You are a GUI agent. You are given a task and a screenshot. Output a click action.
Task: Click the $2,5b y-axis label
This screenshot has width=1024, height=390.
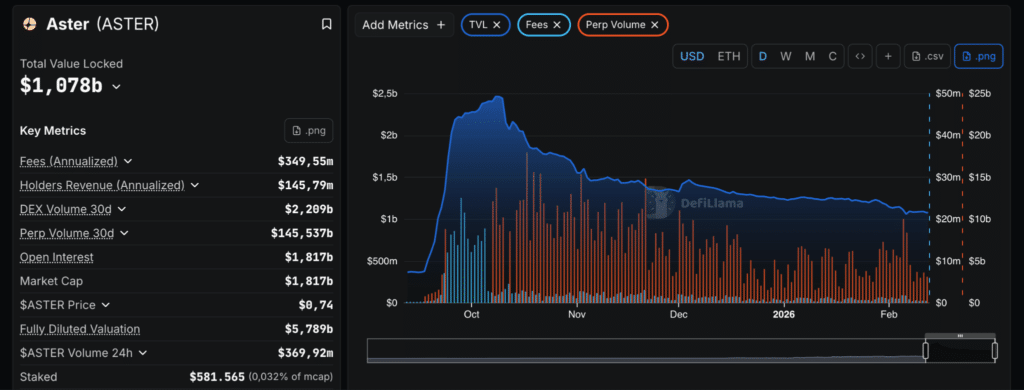pos(384,93)
